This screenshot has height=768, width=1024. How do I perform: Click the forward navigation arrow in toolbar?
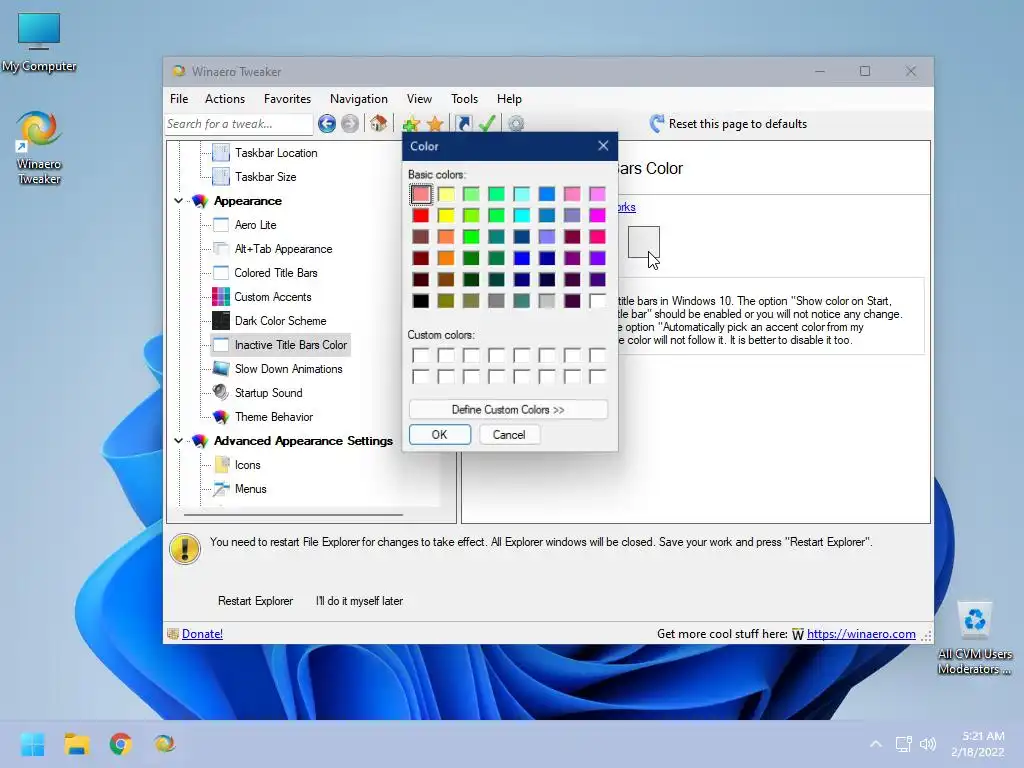tap(350, 123)
